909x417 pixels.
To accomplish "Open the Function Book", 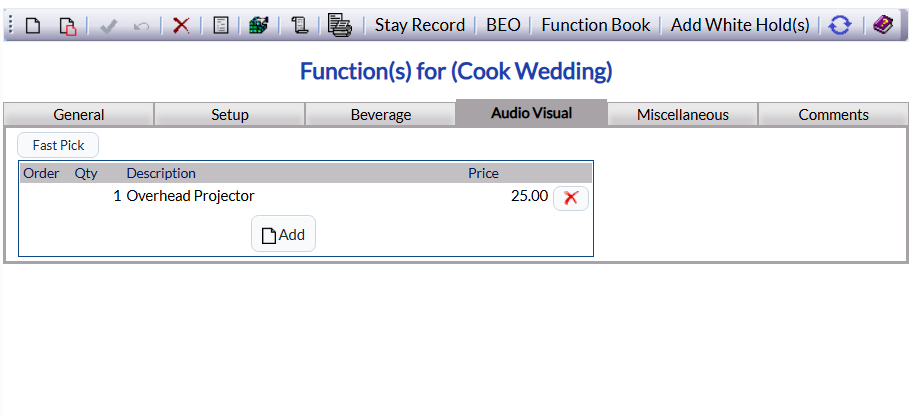I will [x=596, y=26].
